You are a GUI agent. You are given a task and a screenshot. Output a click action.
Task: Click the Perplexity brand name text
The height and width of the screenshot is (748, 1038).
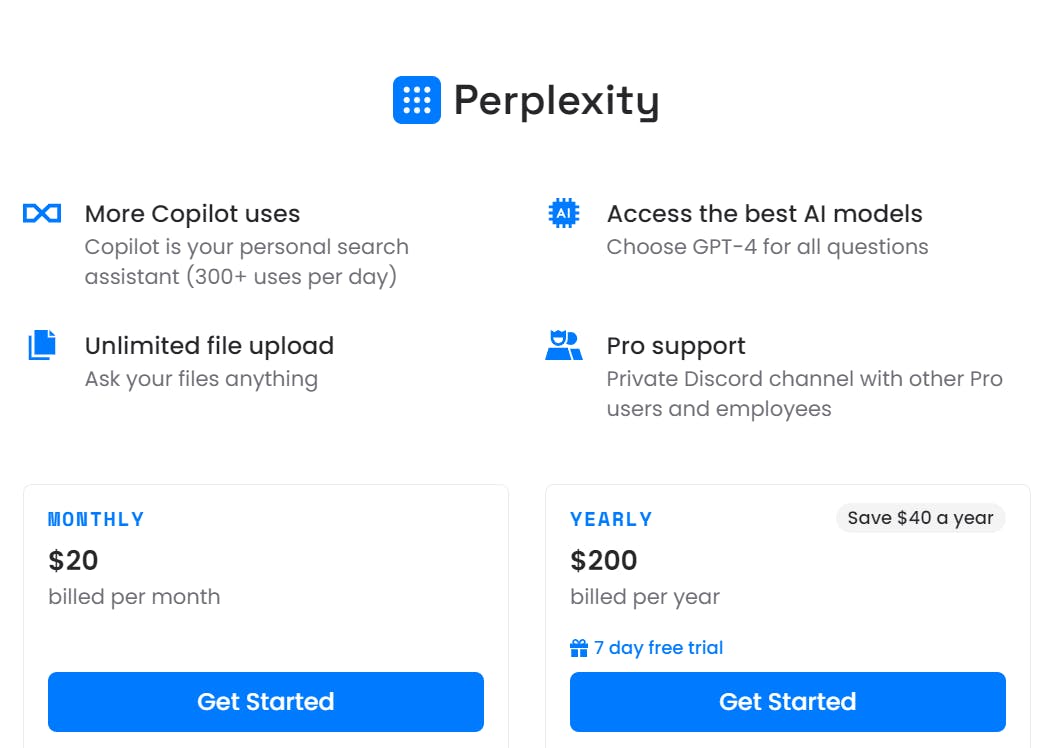556,100
